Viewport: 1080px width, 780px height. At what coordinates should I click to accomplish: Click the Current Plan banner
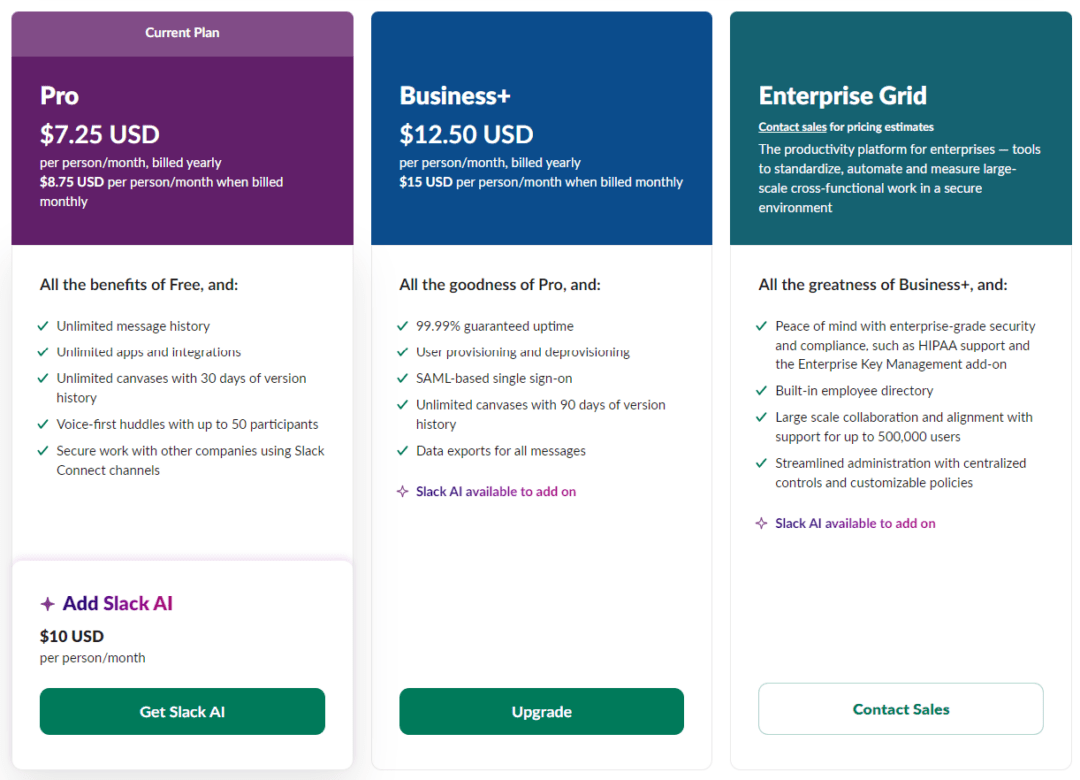[182, 32]
